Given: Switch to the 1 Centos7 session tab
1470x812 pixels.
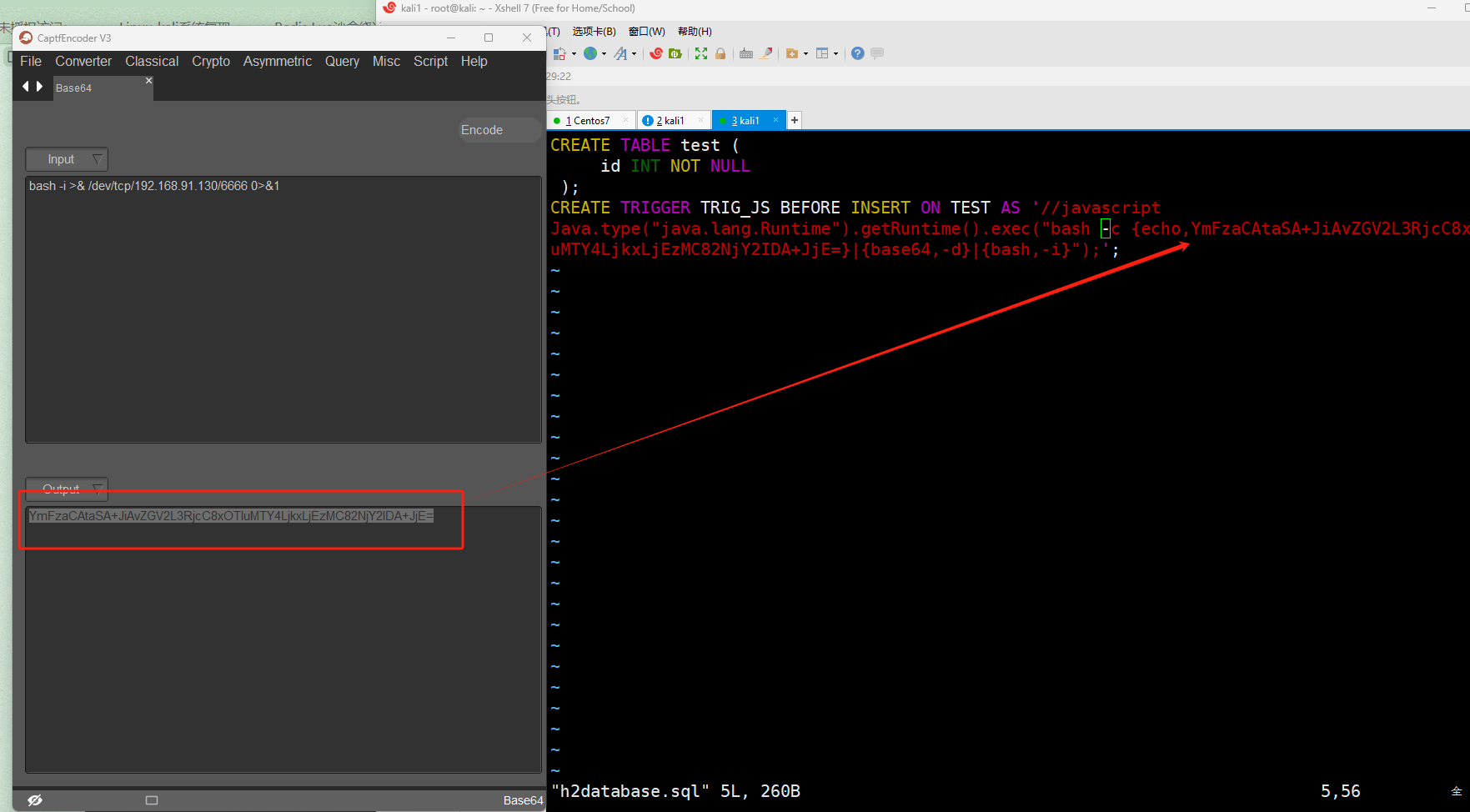Looking at the screenshot, I should click(590, 120).
